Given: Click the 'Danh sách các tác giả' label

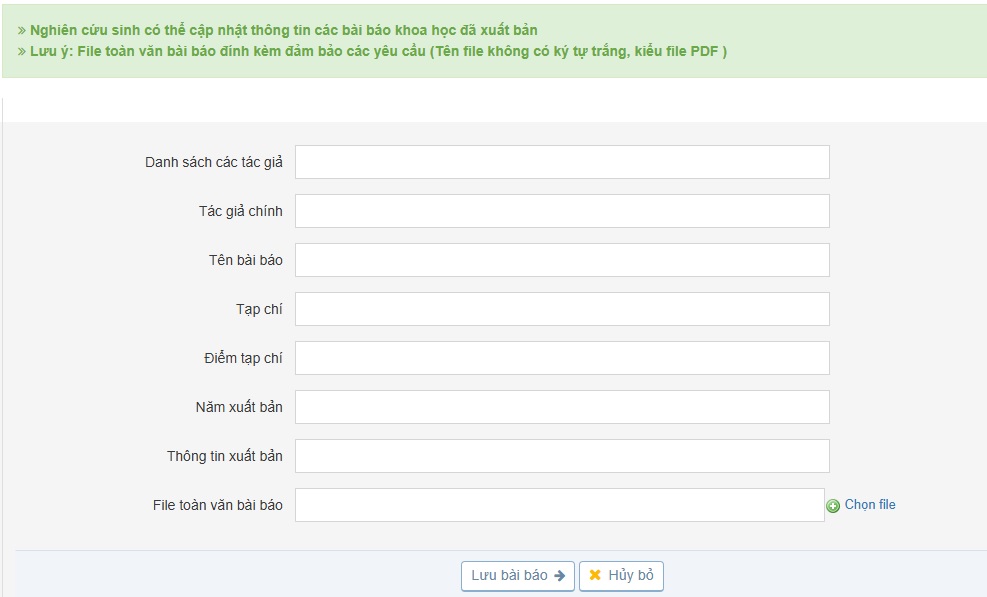Looking at the screenshot, I should [x=213, y=162].
